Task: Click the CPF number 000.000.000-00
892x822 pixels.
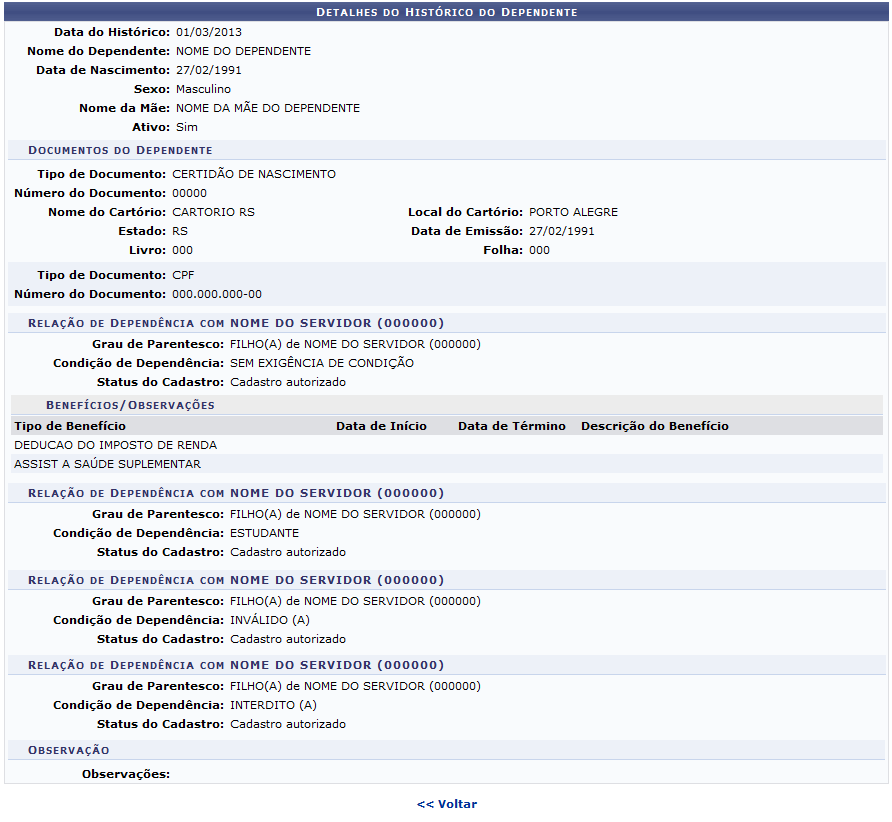Action: 217,294
